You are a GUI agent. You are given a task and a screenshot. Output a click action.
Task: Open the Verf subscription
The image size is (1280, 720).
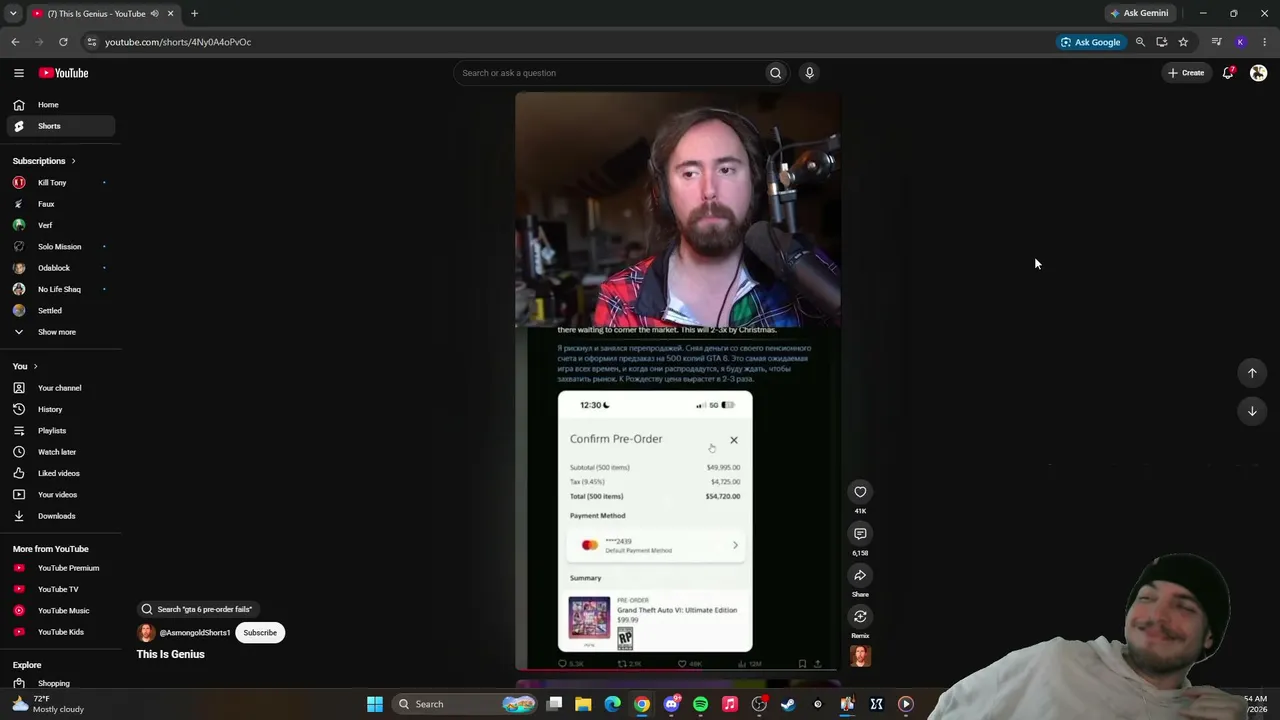59,226
